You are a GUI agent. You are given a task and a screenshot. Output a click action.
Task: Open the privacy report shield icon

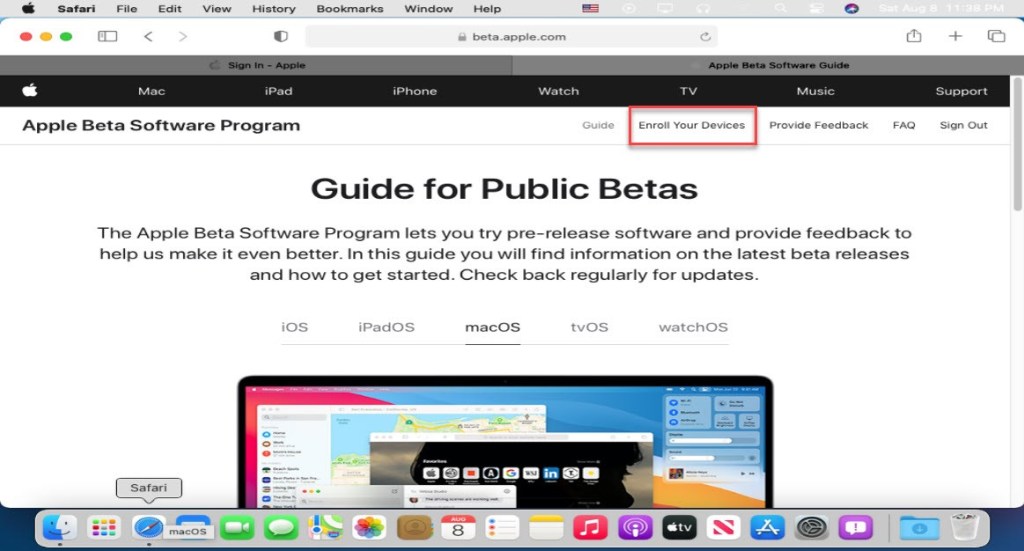pos(281,37)
